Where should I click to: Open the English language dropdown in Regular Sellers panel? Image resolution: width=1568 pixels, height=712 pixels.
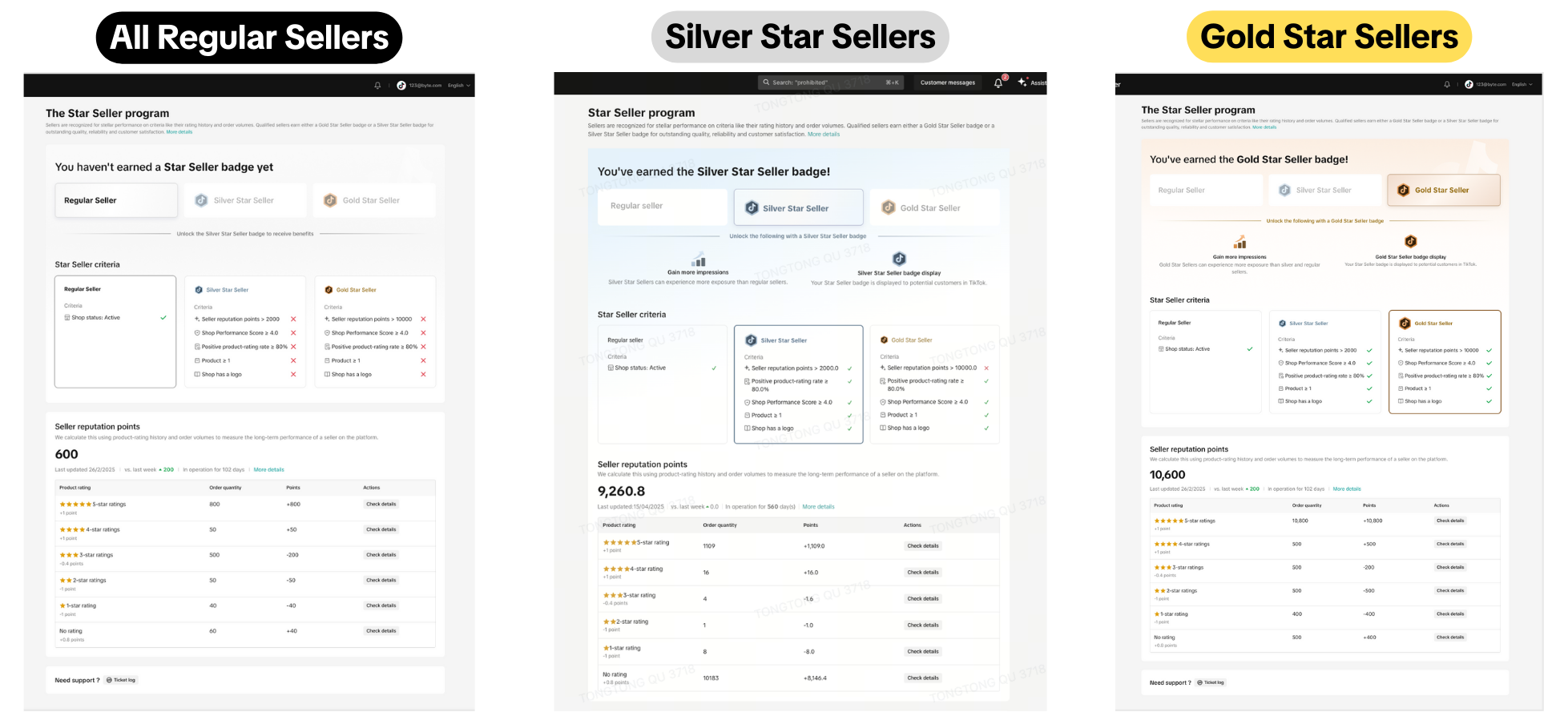tap(459, 86)
